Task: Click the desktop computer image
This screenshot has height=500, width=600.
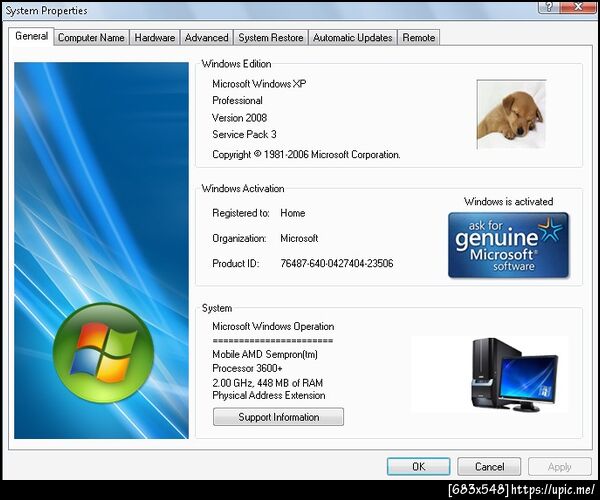Action: pos(515,374)
